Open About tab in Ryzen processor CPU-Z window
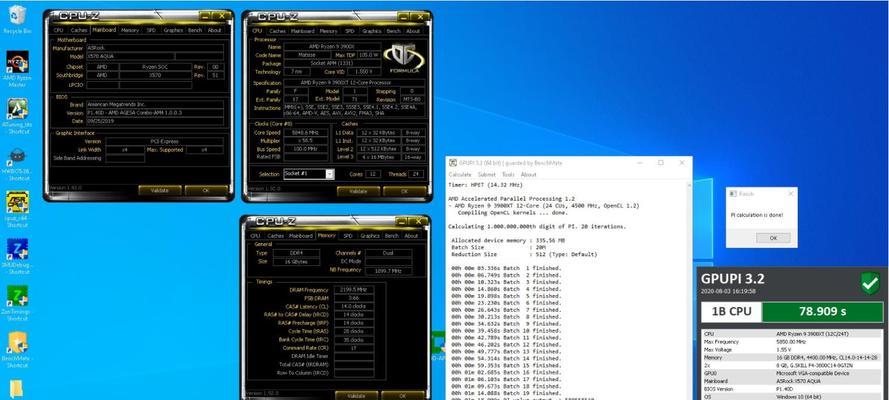889x400 pixels. pyautogui.click(x=413, y=31)
